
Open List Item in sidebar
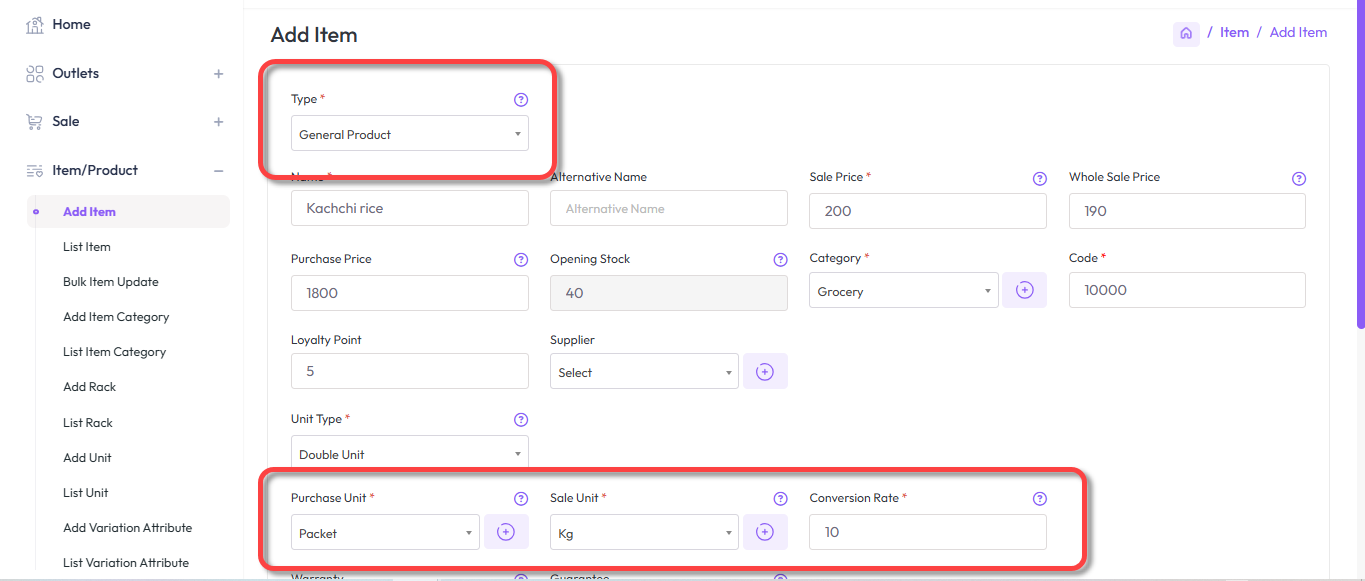pyautogui.click(x=87, y=247)
